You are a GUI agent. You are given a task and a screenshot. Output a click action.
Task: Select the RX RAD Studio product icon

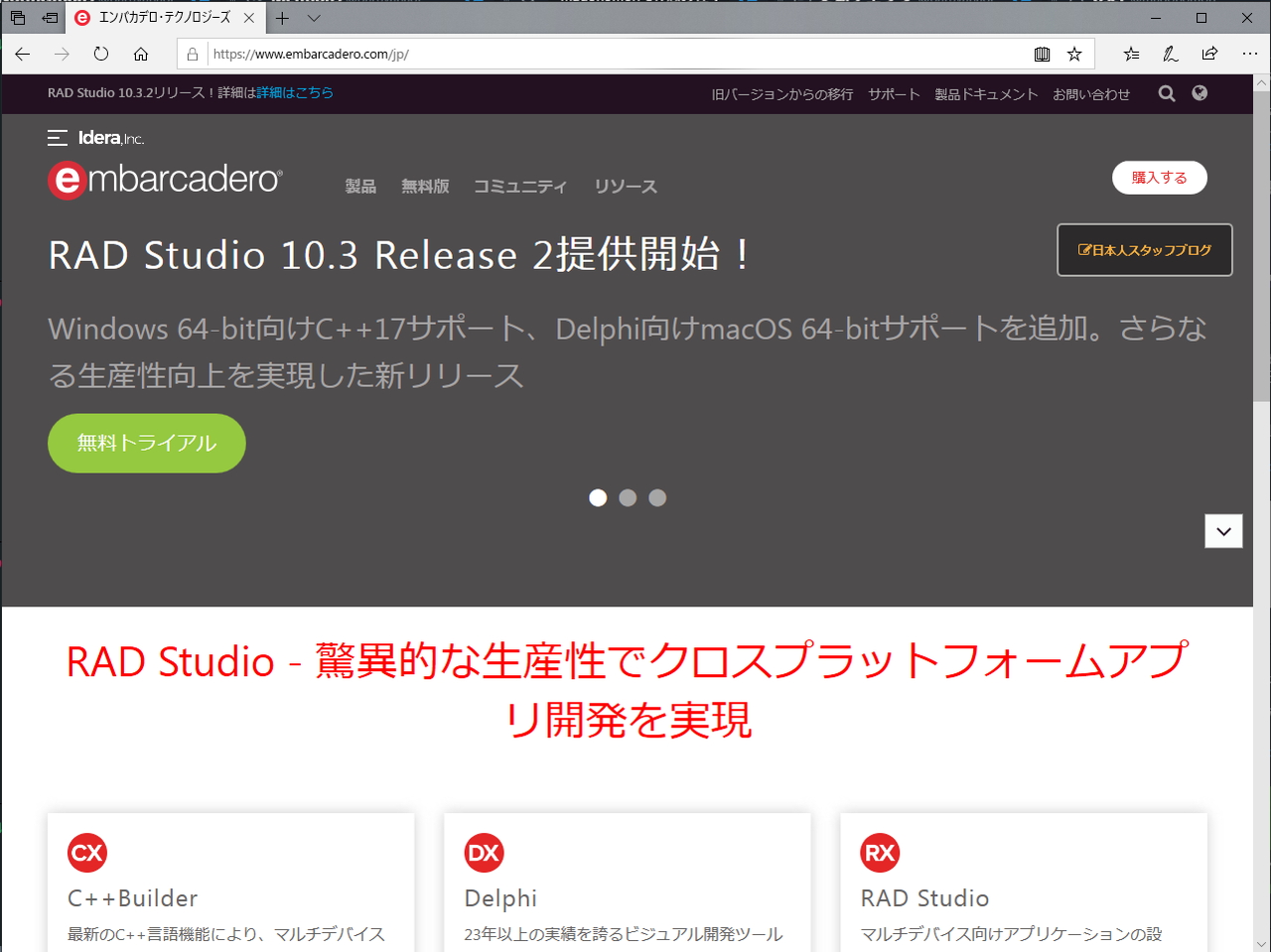(880, 853)
